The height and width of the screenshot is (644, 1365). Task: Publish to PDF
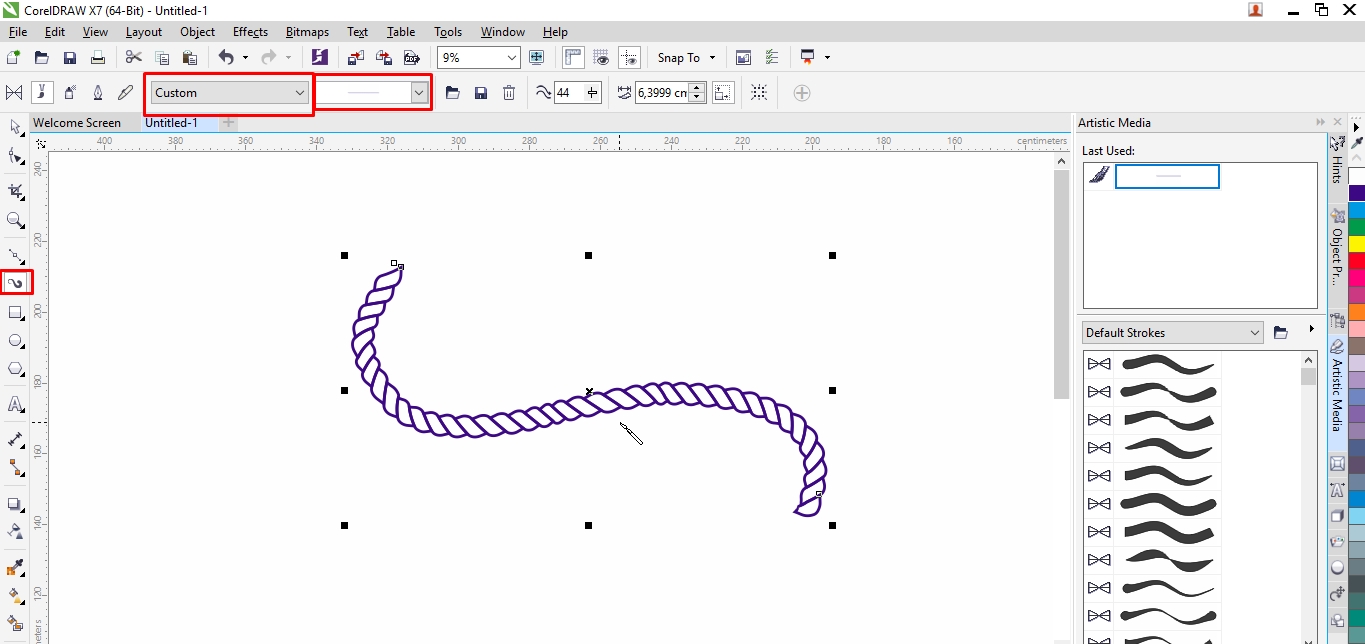[410, 58]
